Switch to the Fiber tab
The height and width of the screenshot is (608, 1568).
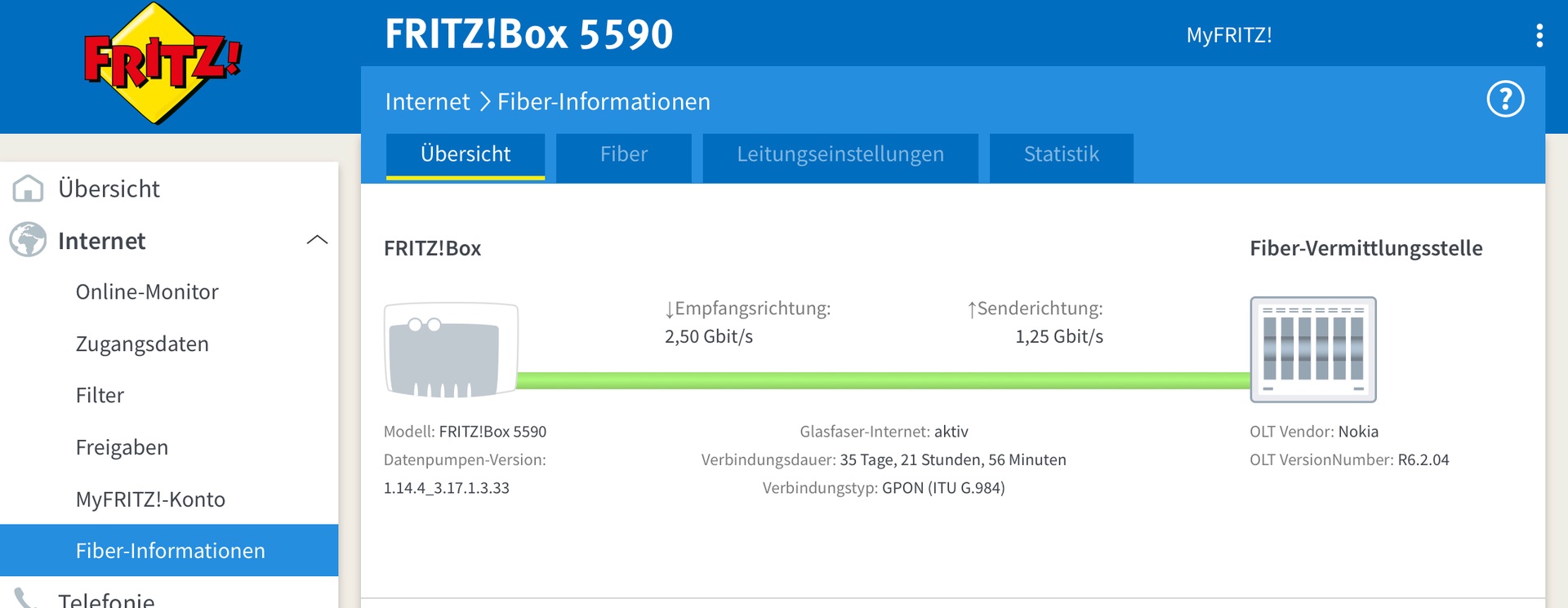click(x=624, y=154)
